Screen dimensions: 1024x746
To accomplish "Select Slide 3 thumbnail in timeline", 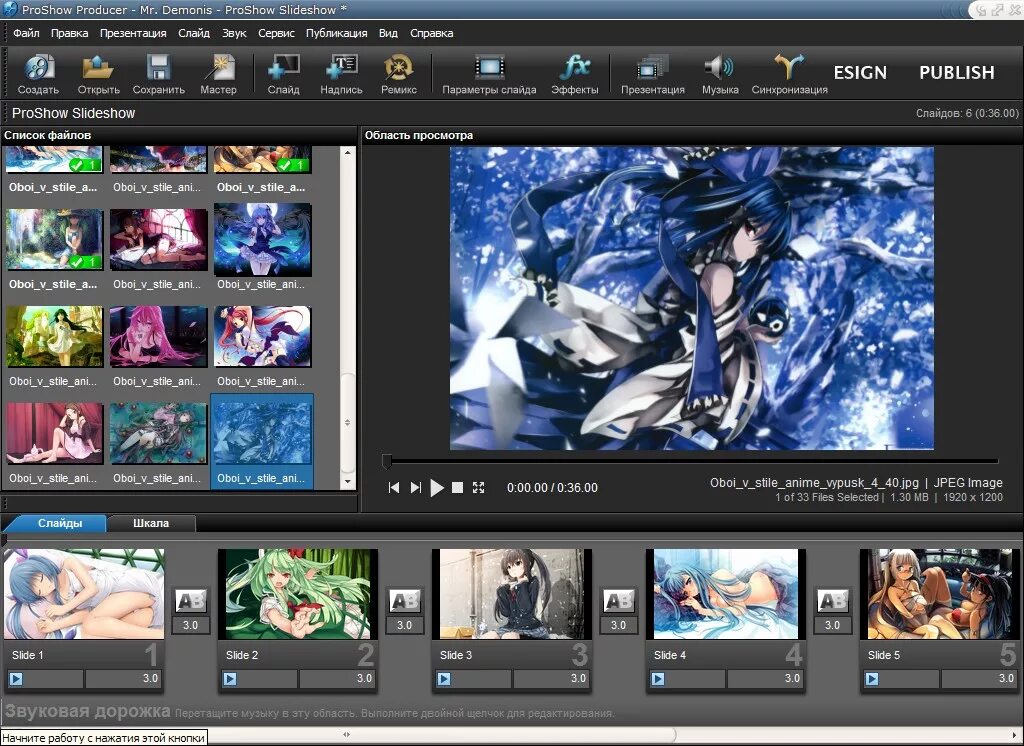I will tap(512, 594).
